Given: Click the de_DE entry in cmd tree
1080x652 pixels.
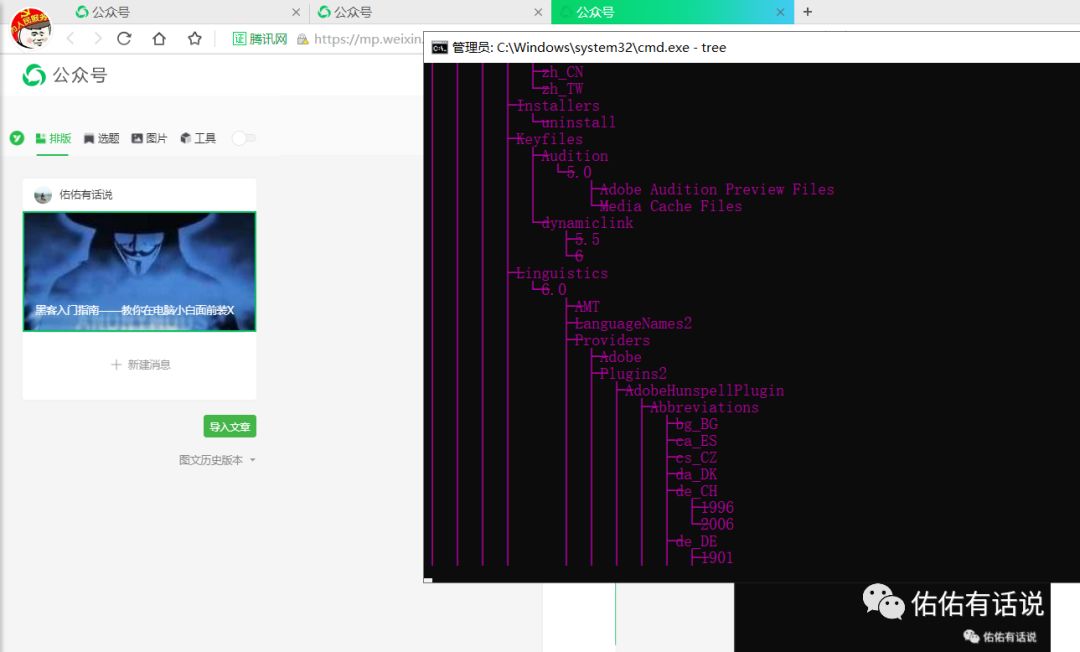Looking at the screenshot, I should pyautogui.click(x=696, y=541).
